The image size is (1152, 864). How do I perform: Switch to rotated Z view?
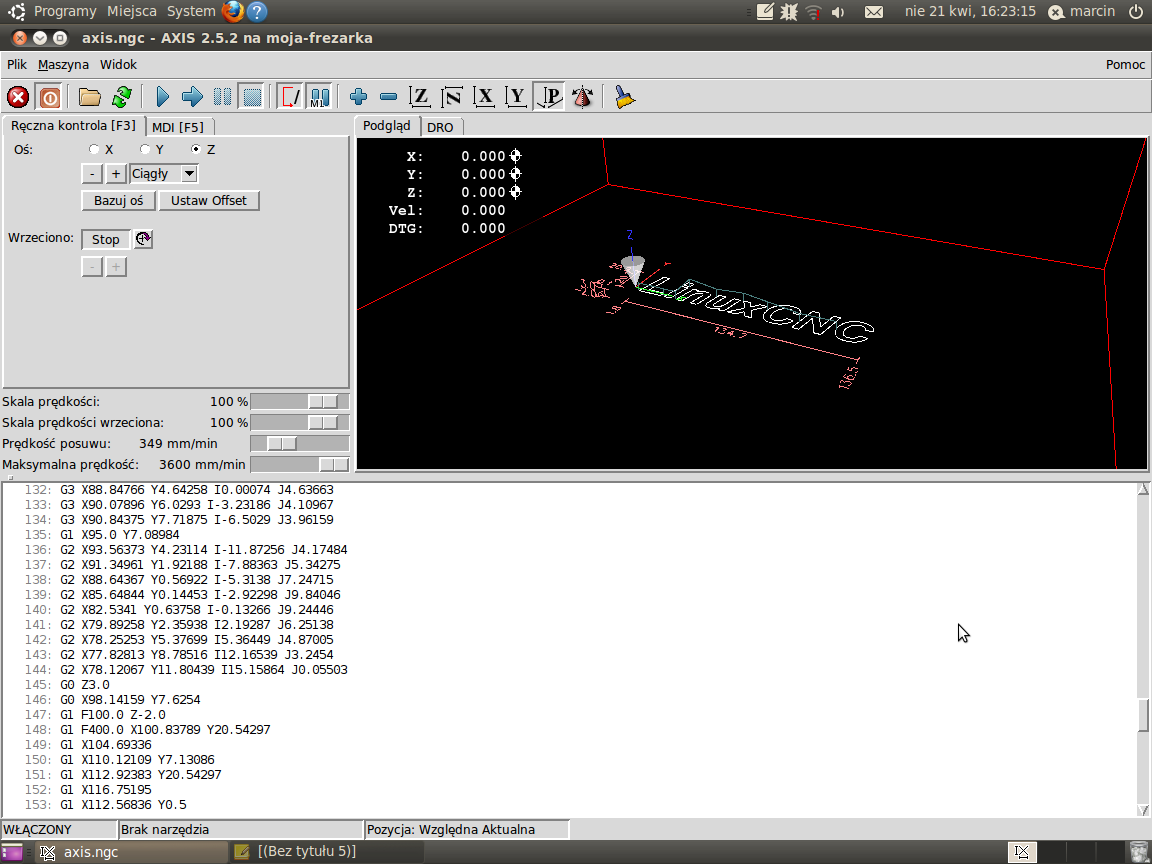pyautogui.click(x=451, y=97)
